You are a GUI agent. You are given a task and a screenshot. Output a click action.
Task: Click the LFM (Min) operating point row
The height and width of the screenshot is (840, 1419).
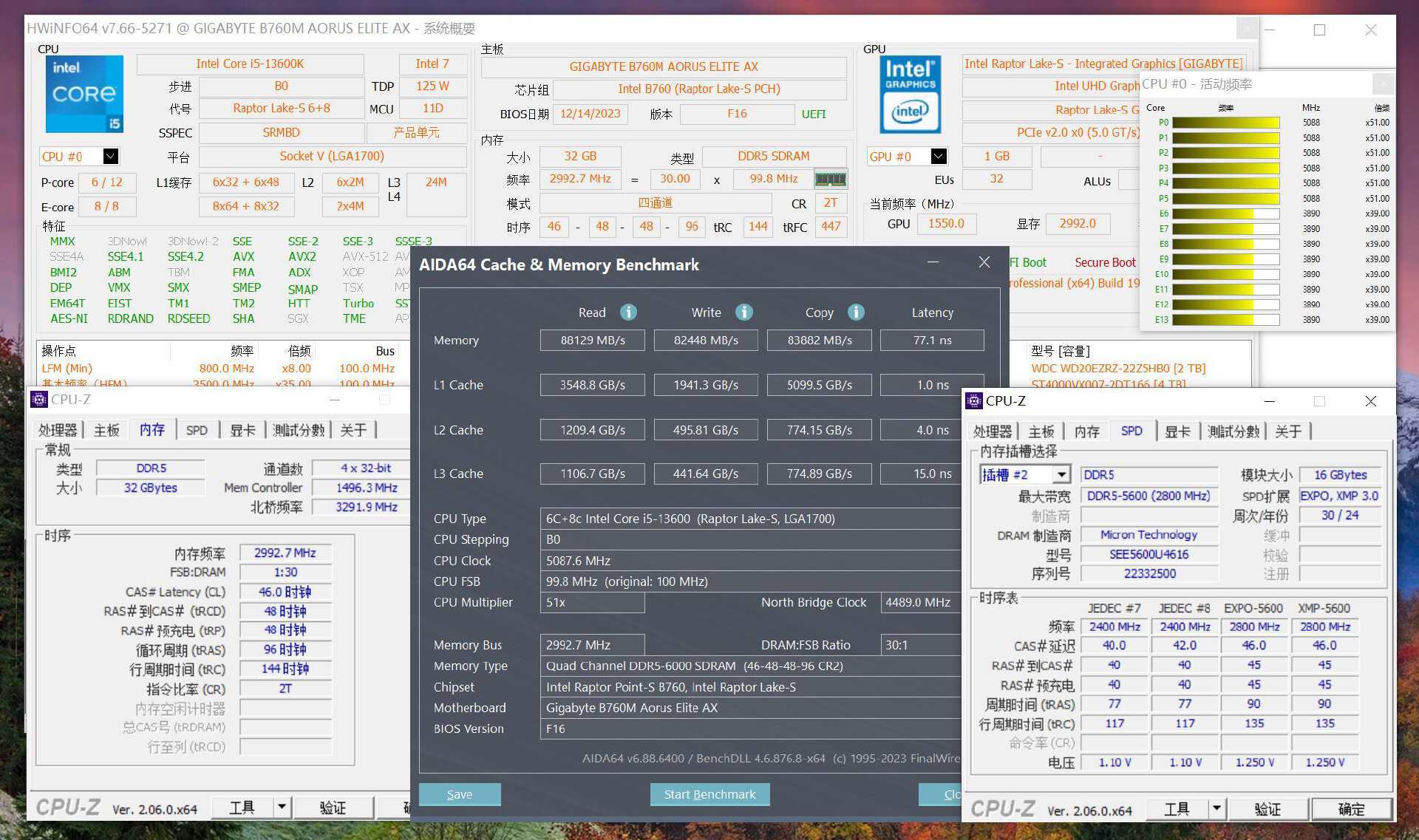[218, 369]
